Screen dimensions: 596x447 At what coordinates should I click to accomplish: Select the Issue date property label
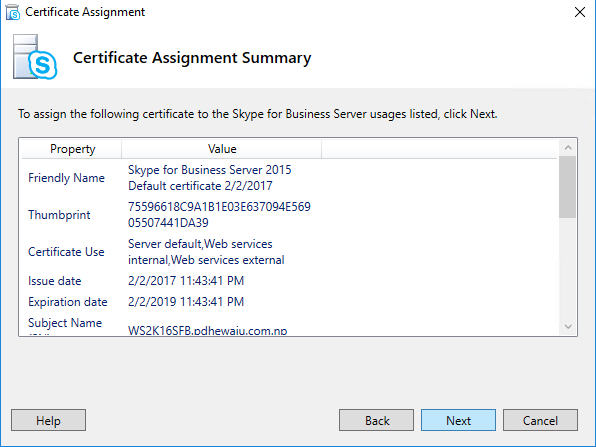point(55,281)
